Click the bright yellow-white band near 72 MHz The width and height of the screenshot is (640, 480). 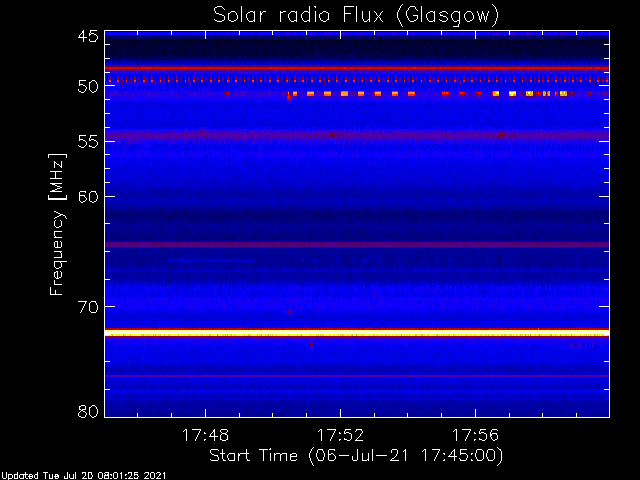pyautogui.click(x=357, y=333)
